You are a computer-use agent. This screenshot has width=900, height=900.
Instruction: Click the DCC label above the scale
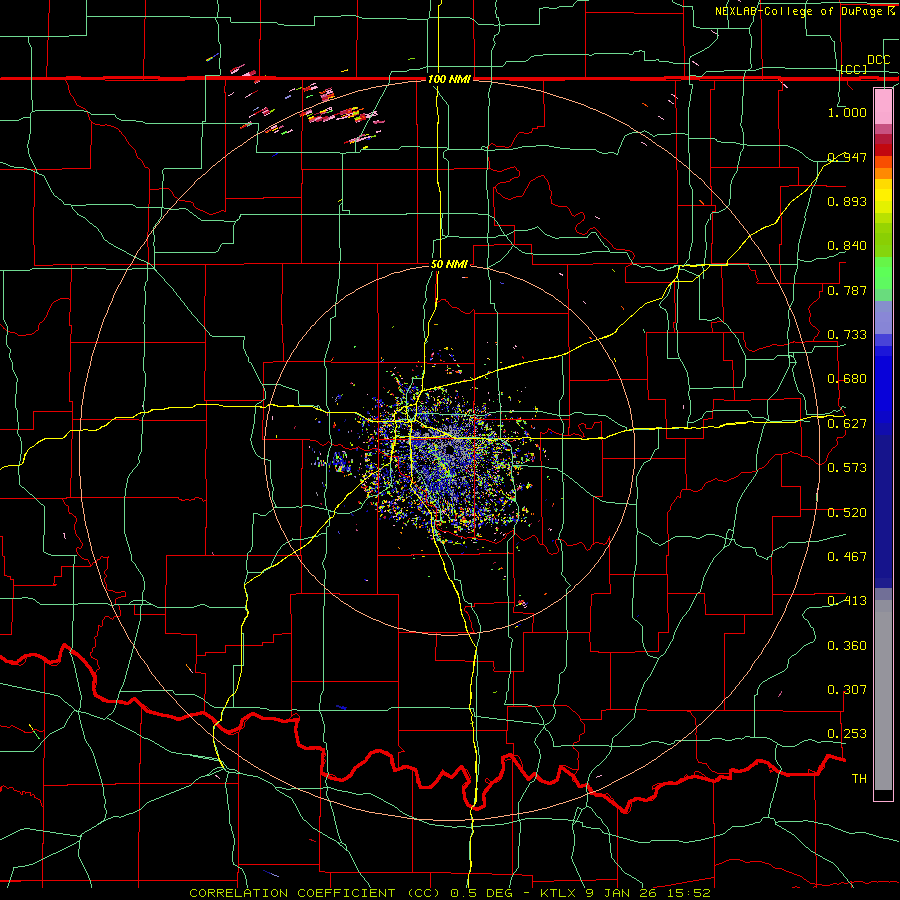click(x=878, y=60)
